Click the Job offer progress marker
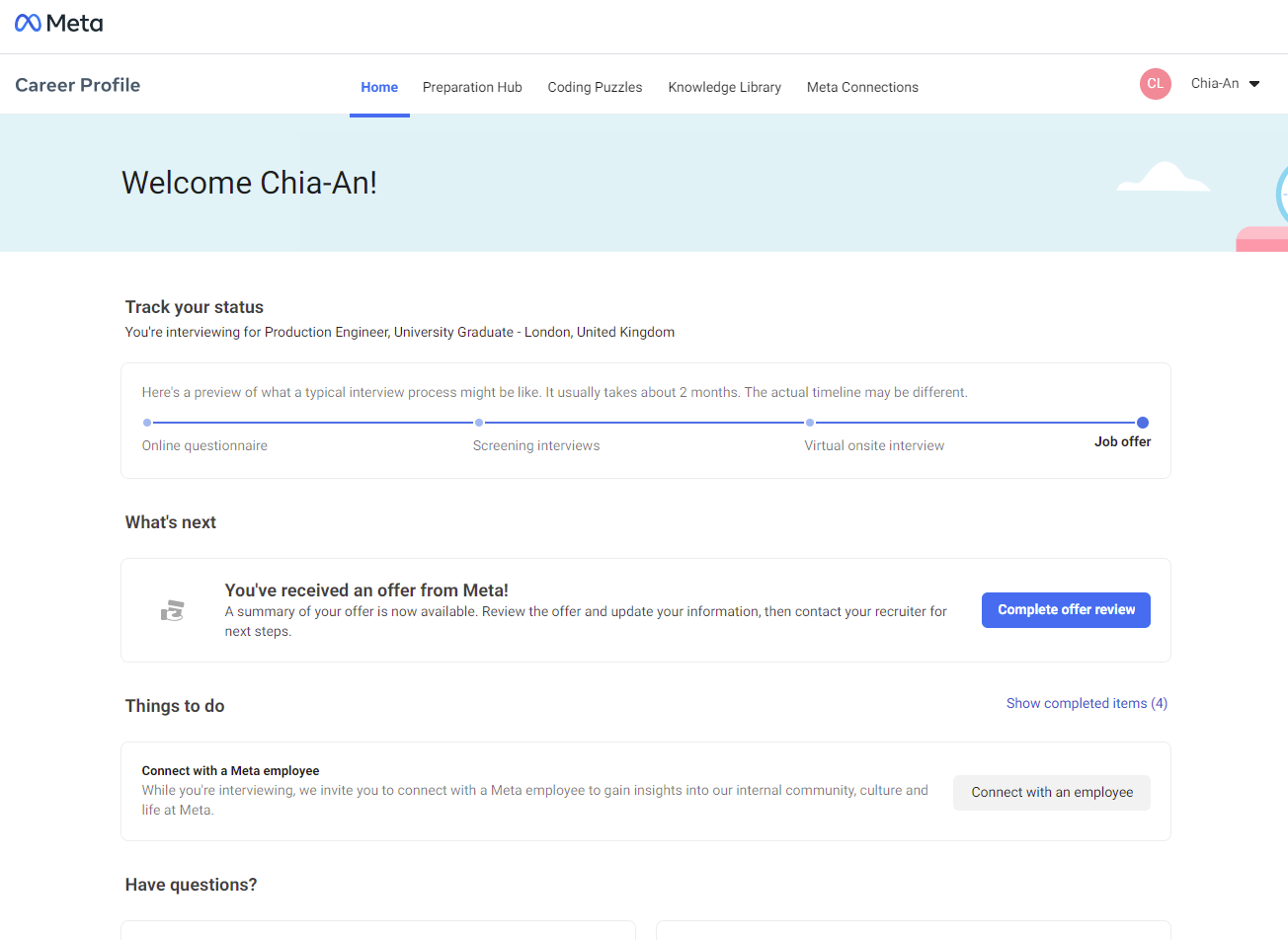 (1143, 423)
